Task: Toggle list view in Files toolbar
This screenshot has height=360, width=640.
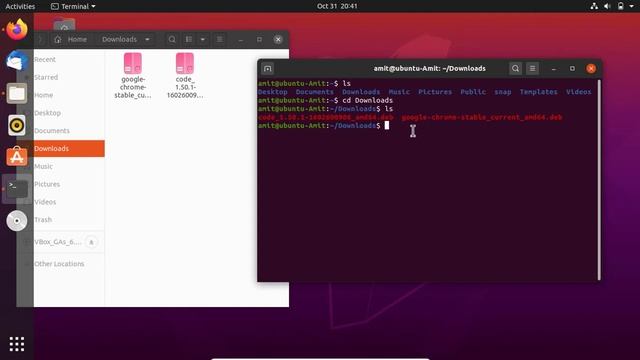Action: 189,40
